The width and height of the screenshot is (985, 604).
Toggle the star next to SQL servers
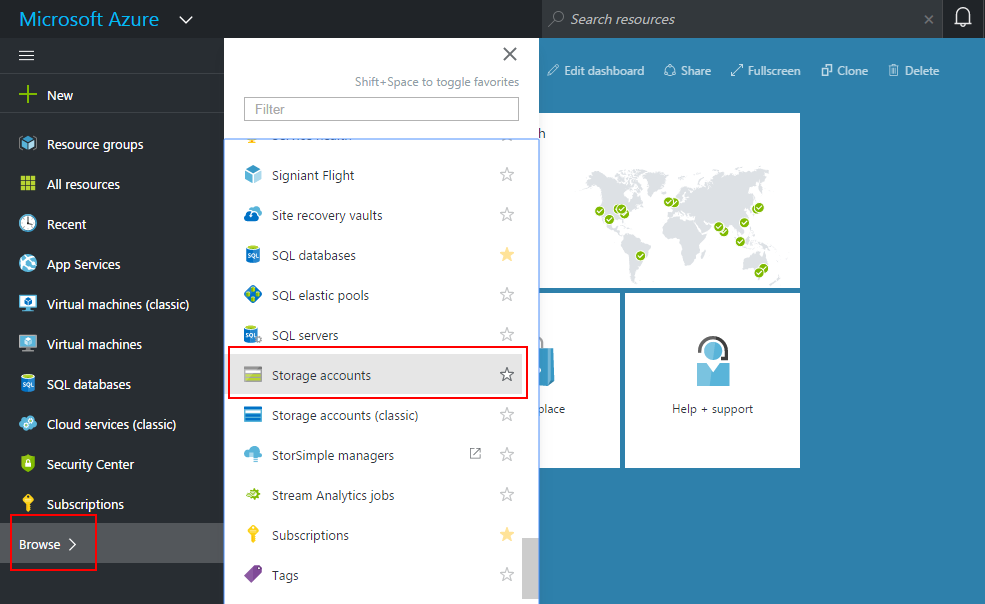(x=506, y=334)
